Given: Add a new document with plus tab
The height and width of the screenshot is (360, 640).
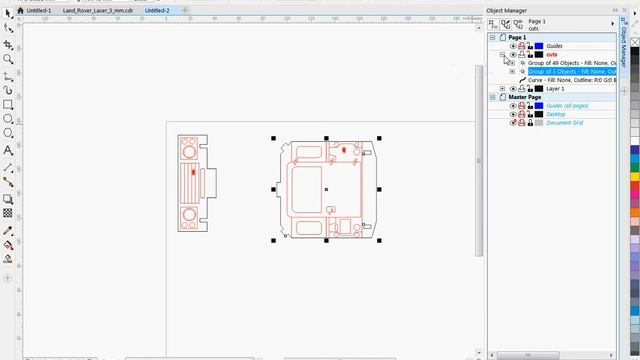Looking at the screenshot, I should point(185,11).
